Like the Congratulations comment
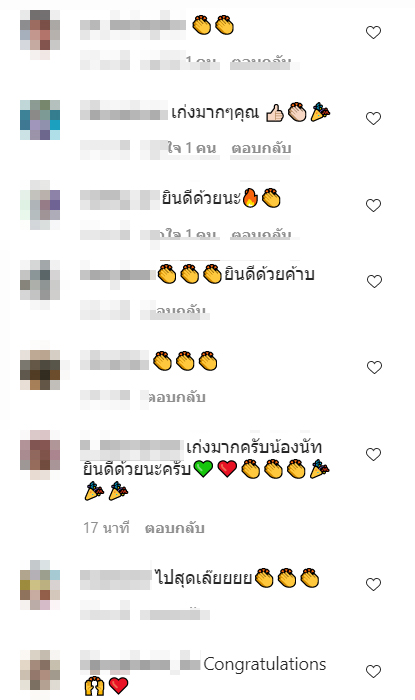This screenshot has height=700, width=415. point(374,671)
